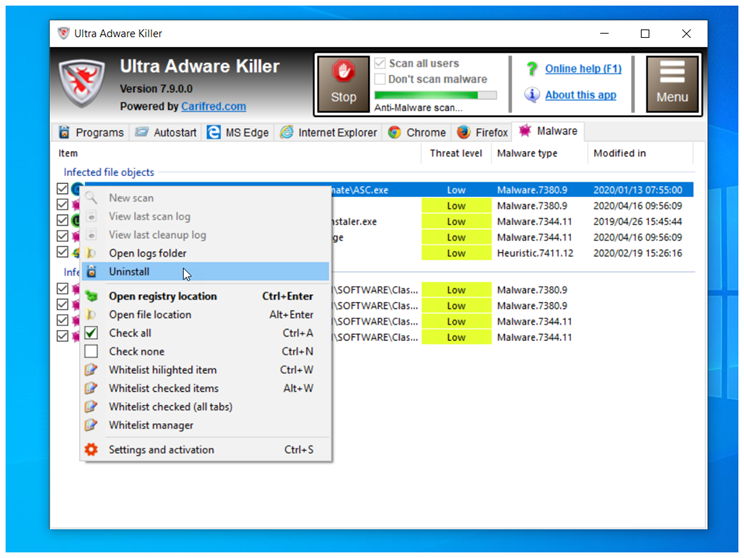The height and width of the screenshot is (558, 744).
Task: Uncheck the first registry Malware.7380.9 row checkbox
Action: [x=62, y=288]
